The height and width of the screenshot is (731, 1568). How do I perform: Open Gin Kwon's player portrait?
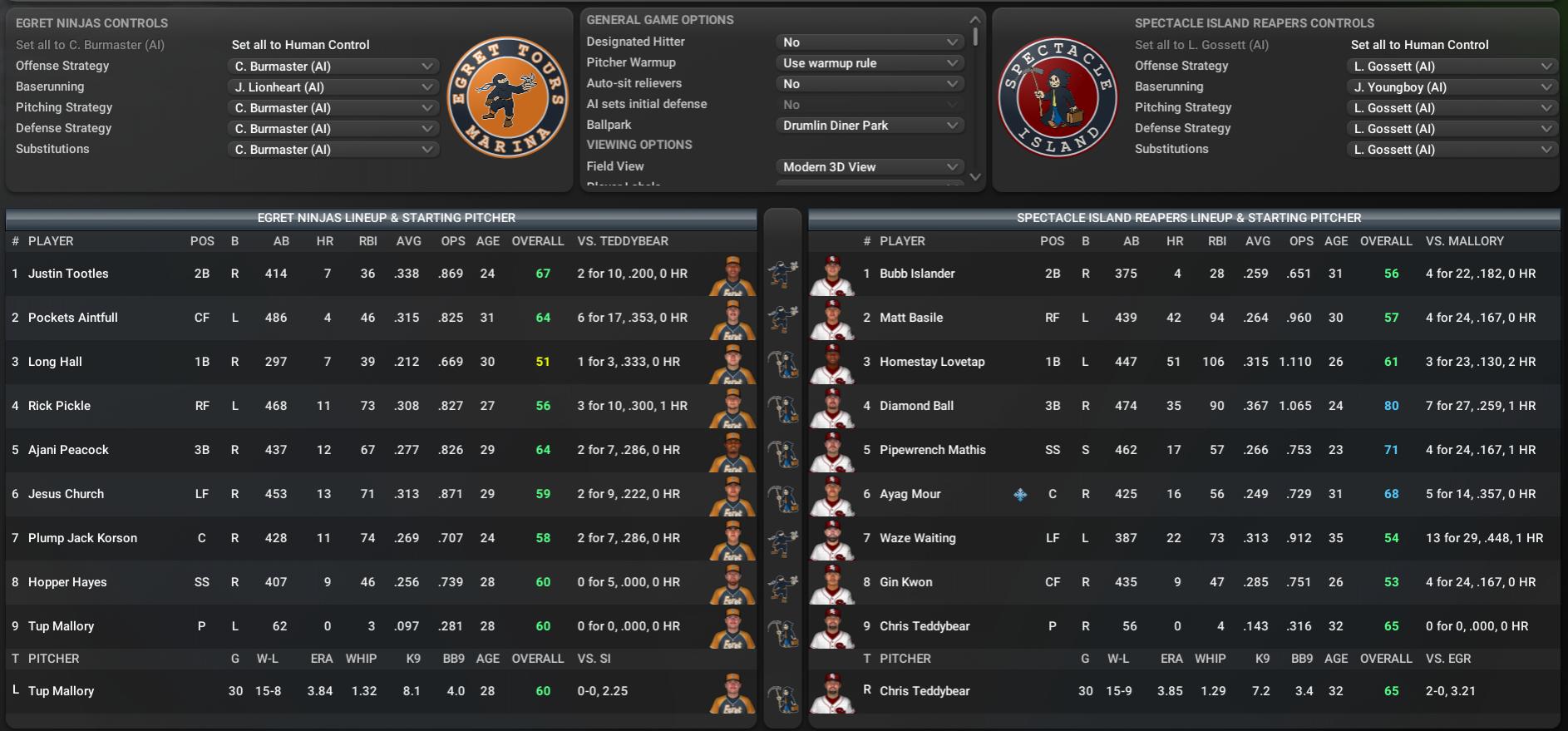click(832, 583)
